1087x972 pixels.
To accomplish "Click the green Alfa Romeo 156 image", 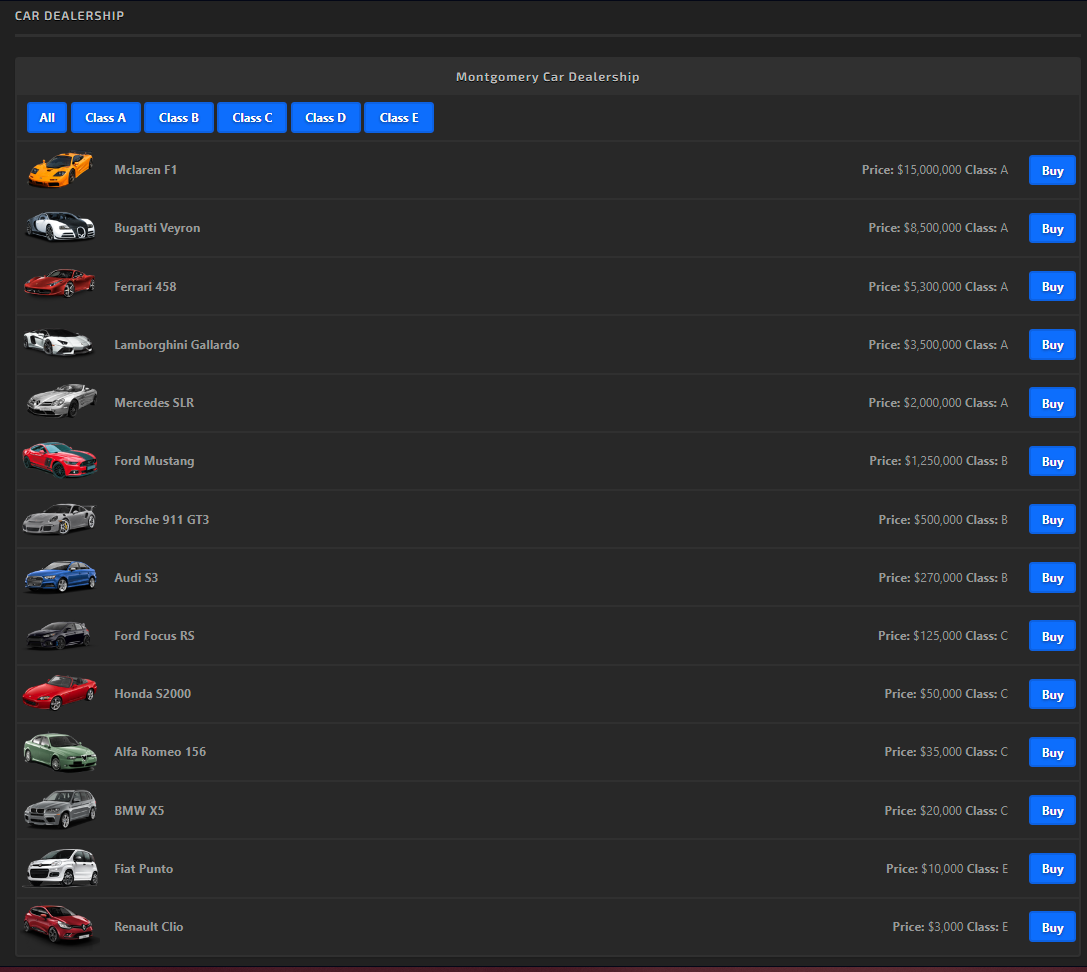I will (x=60, y=752).
